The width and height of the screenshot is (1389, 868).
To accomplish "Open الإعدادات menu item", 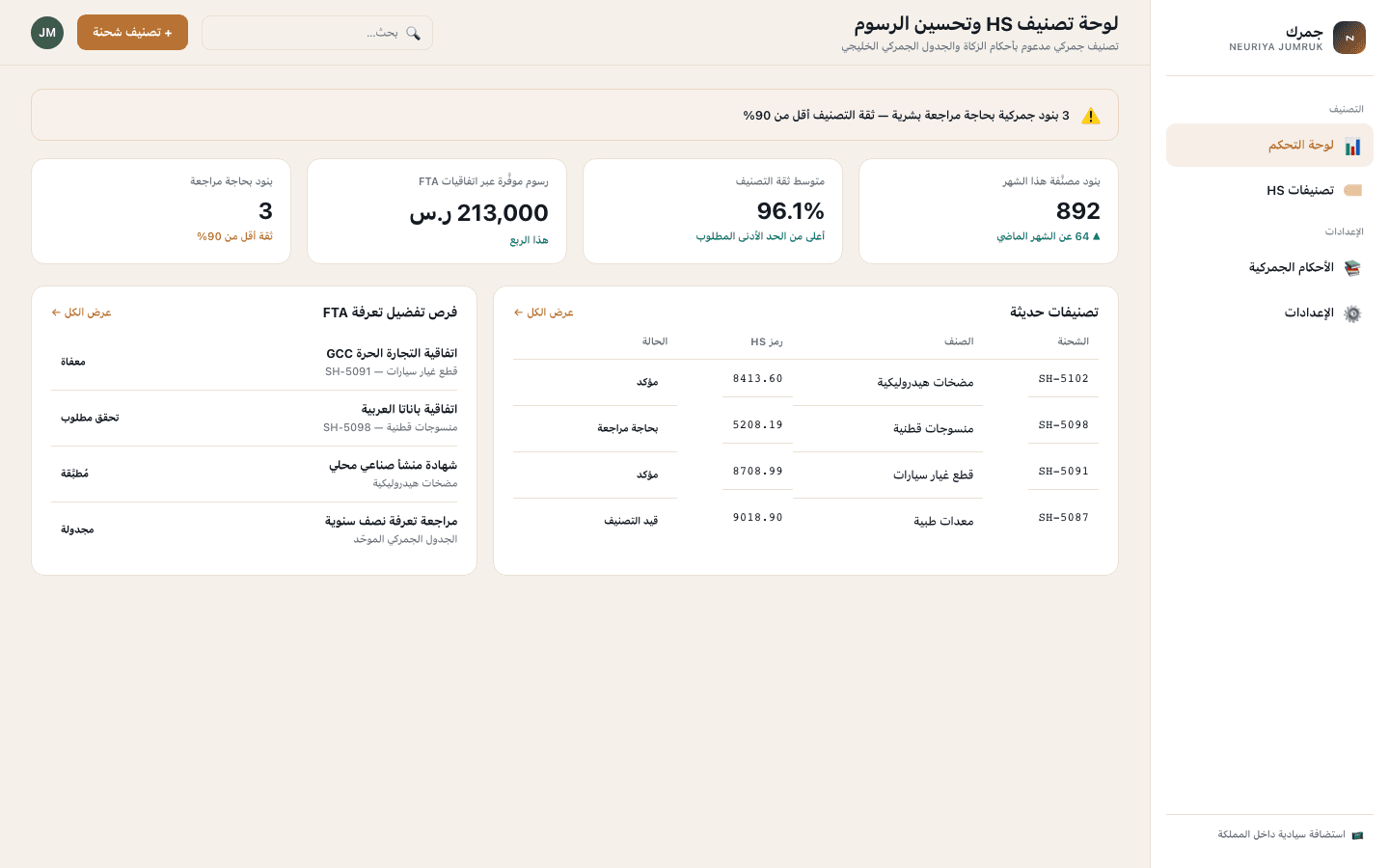I will point(1269,313).
